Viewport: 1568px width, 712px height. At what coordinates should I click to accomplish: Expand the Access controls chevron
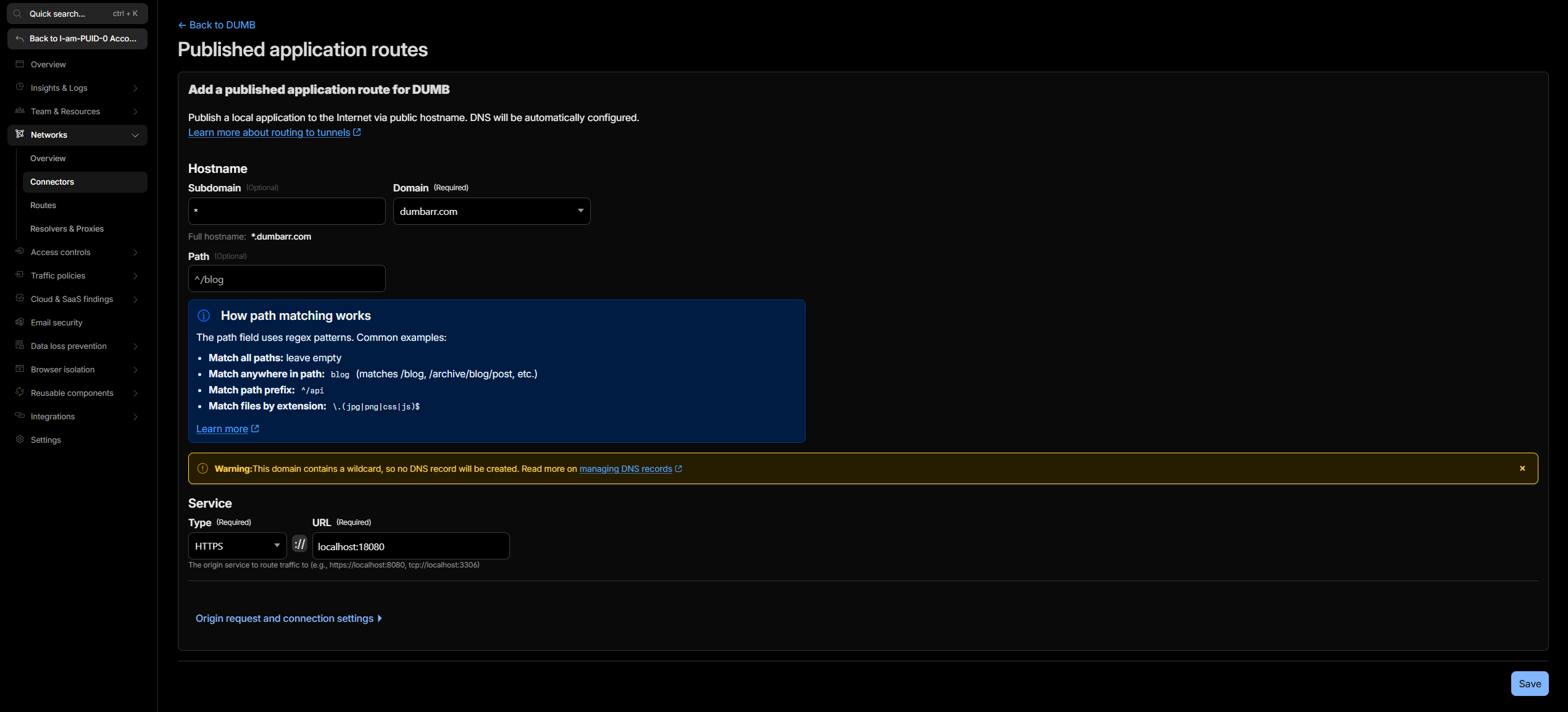(x=135, y=253)
